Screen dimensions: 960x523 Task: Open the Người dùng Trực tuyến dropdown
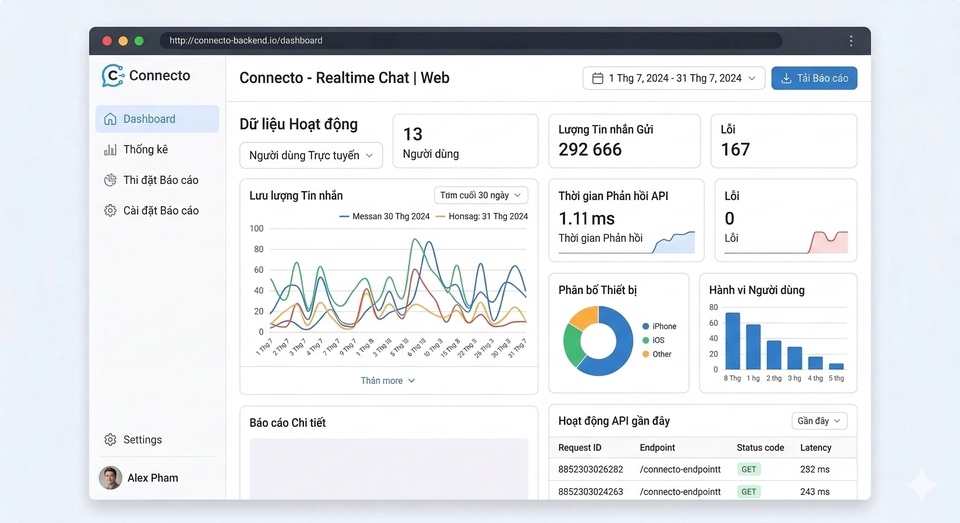point(311,155)
